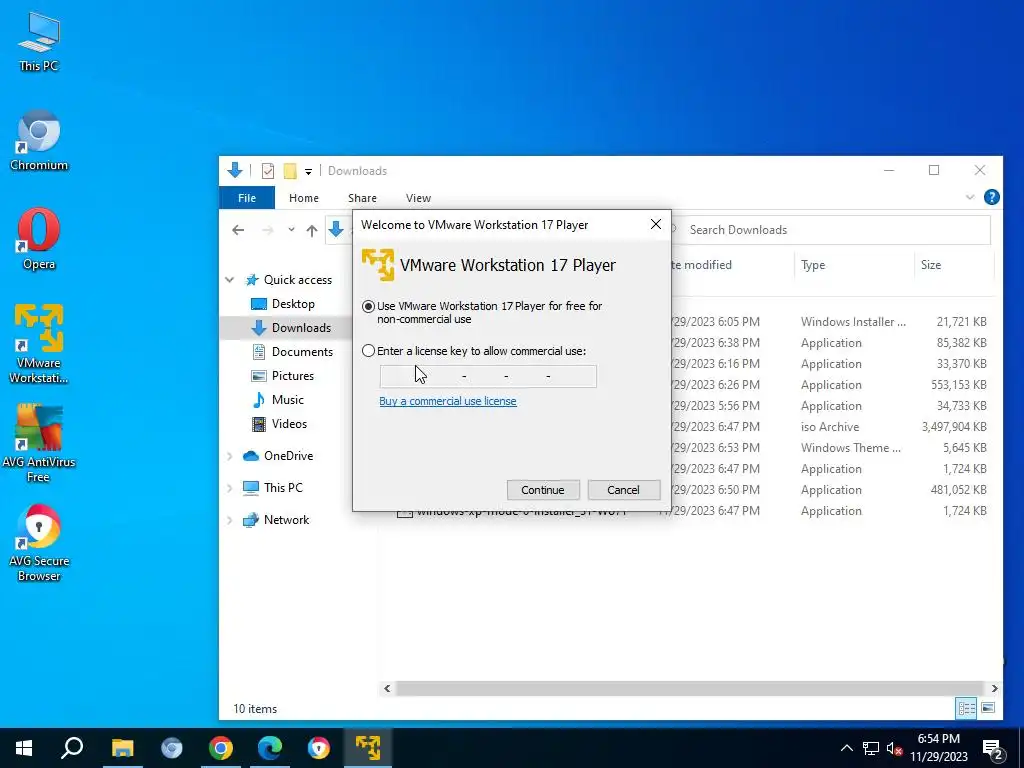The height and width of the screenshot is (768, 1024).
Task: Open AVG Secure Browser desktop shortcut
Action: (x=39, y=542)
